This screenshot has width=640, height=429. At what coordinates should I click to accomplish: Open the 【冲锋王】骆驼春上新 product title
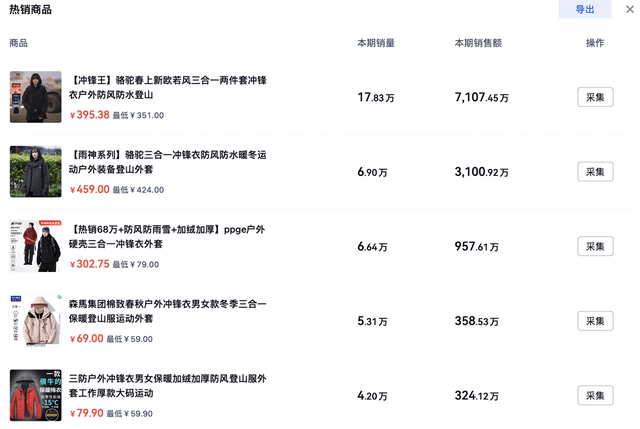(168, 87)
